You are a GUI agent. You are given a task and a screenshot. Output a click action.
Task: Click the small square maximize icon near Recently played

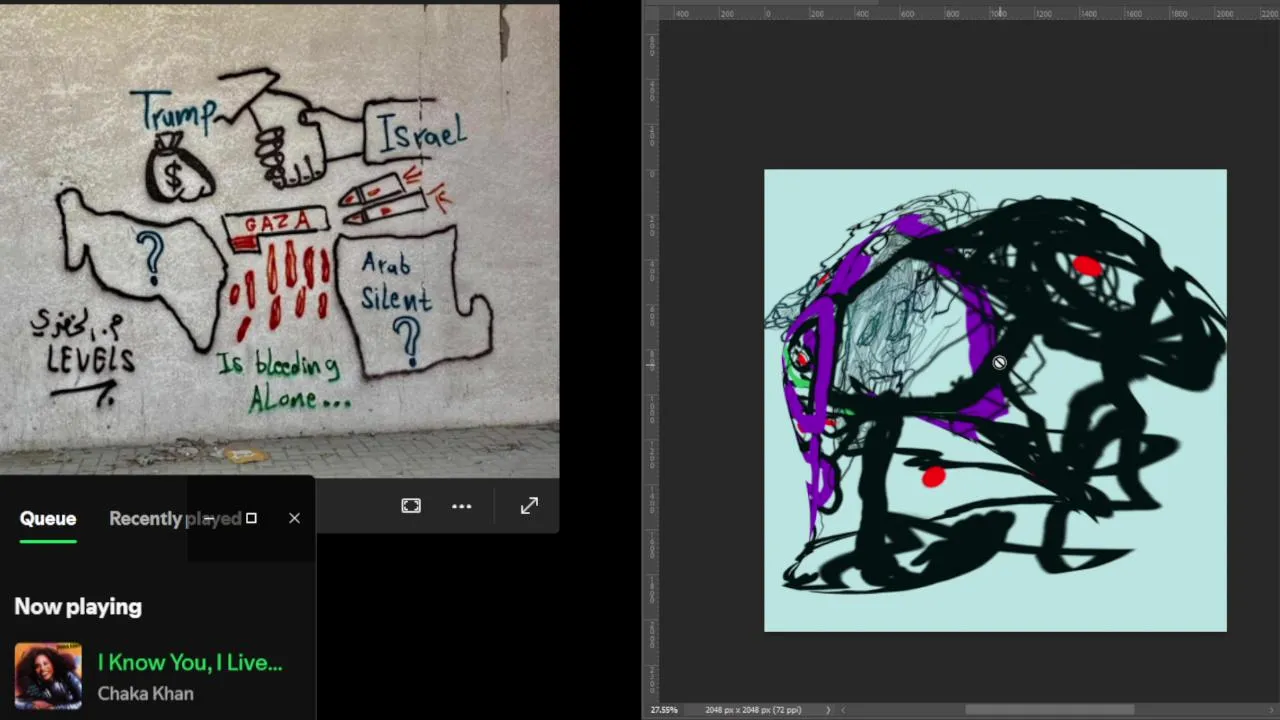[251, 518]
